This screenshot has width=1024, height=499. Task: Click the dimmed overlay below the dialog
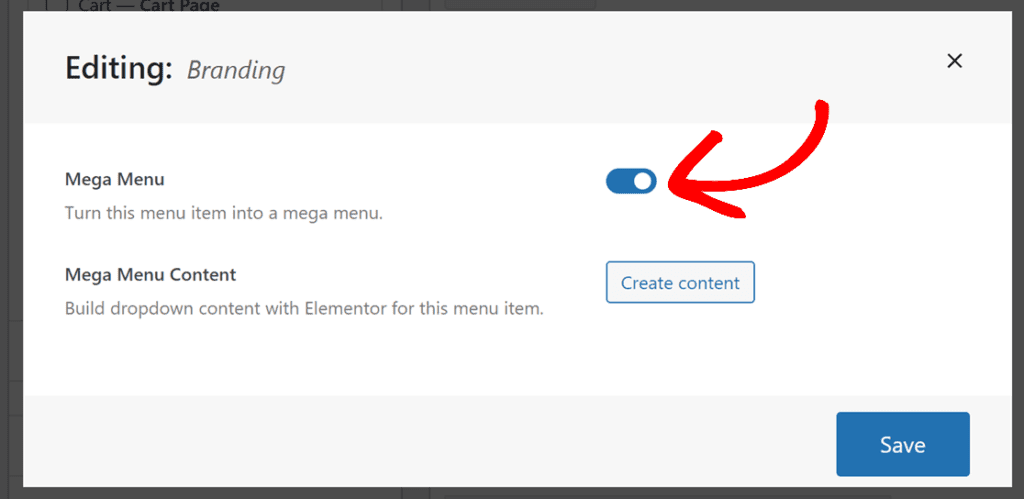[500, 493]
